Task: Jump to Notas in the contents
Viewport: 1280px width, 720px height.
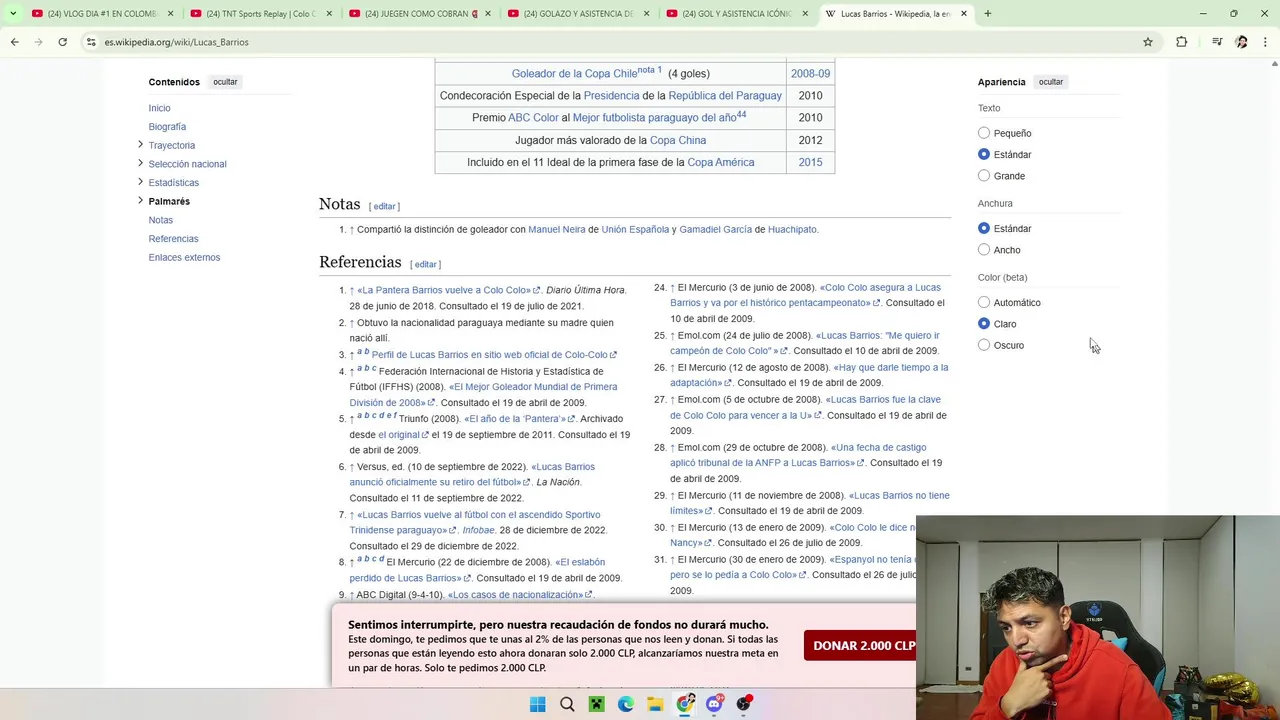Action: pyautogui.click(x=160, y=220)
